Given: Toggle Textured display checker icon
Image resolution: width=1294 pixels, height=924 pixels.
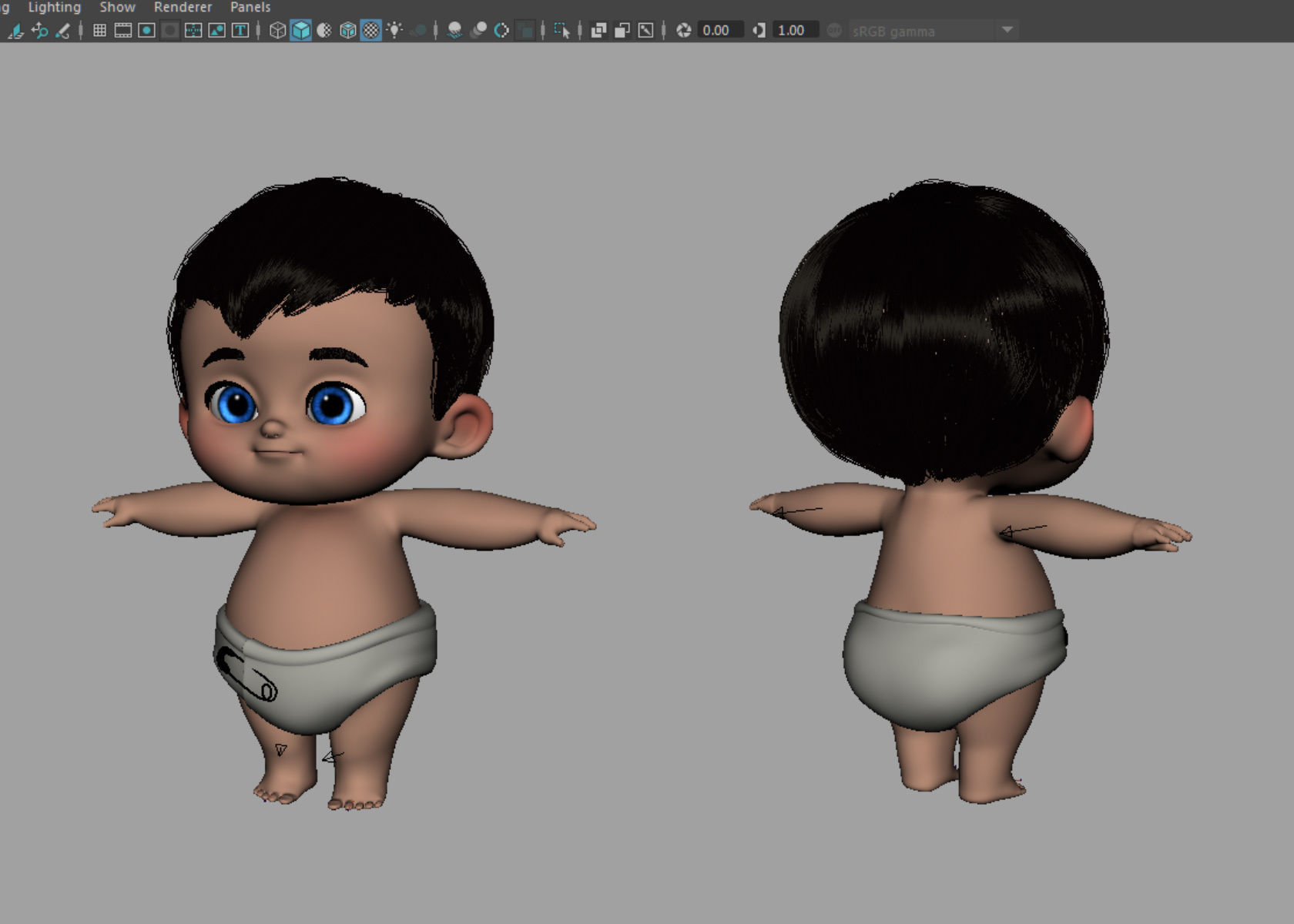Looking at the screenshot, I should click(371, 30).
